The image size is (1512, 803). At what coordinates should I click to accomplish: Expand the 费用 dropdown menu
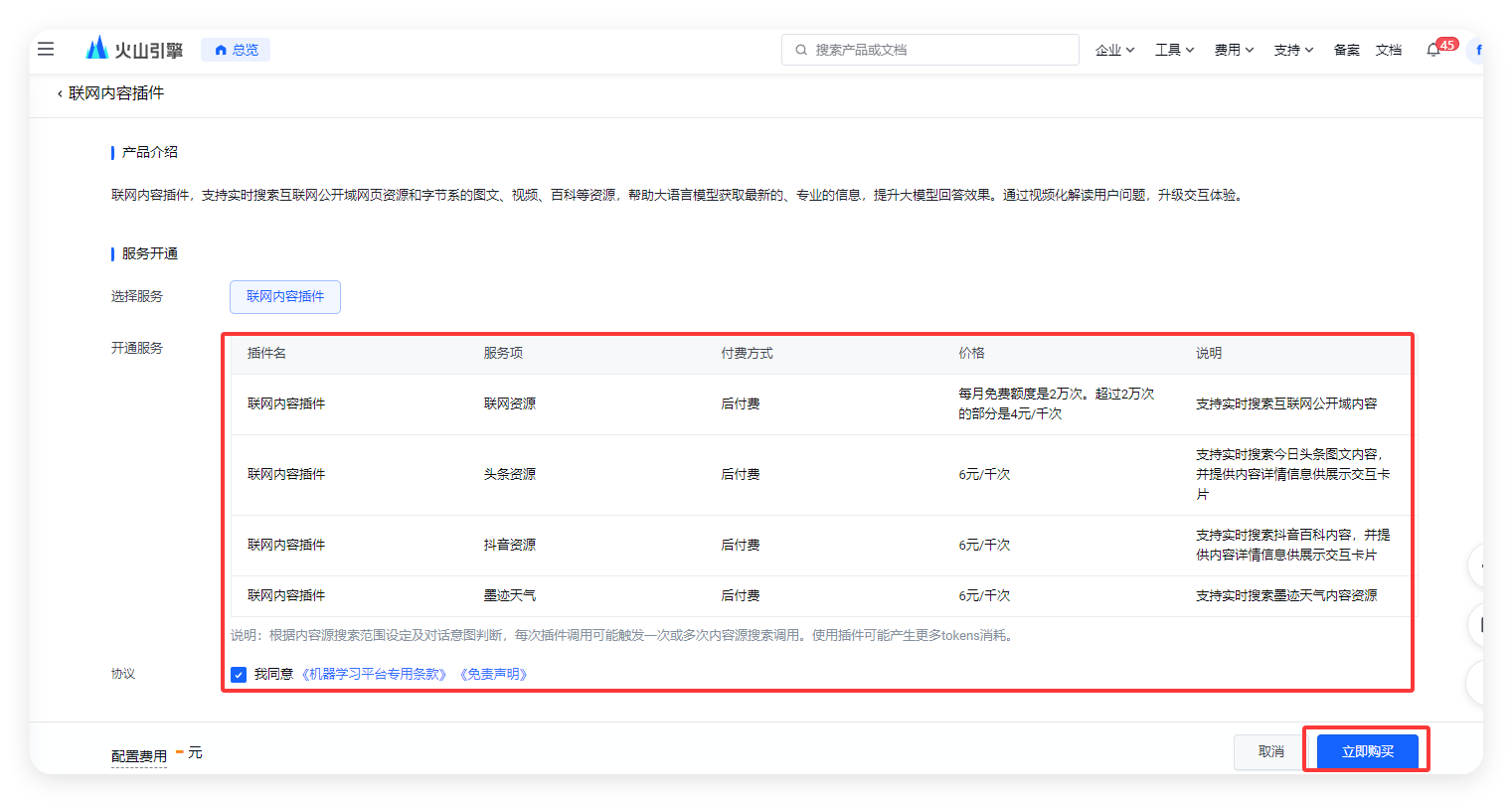click(x=1234, y=50)
